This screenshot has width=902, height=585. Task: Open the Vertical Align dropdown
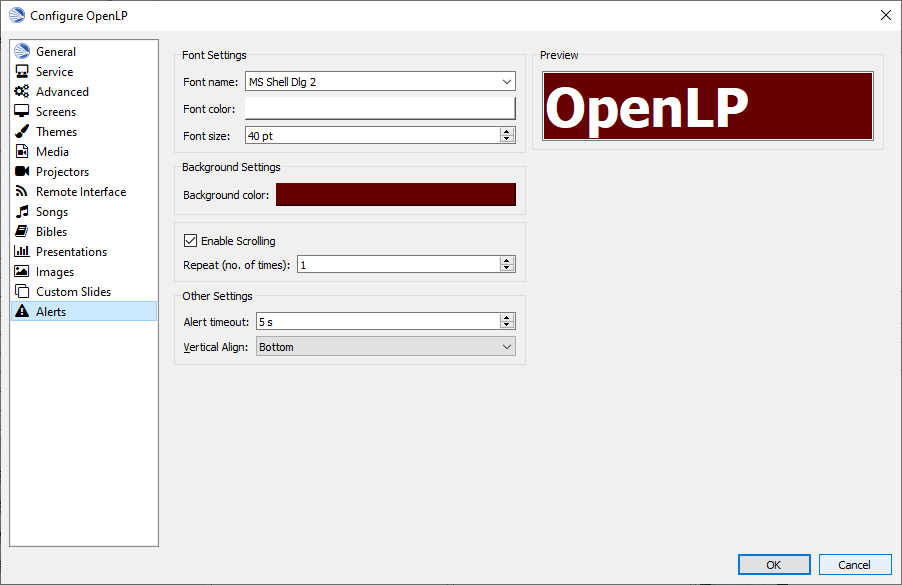pyautogui.click(x=506, y=347)
